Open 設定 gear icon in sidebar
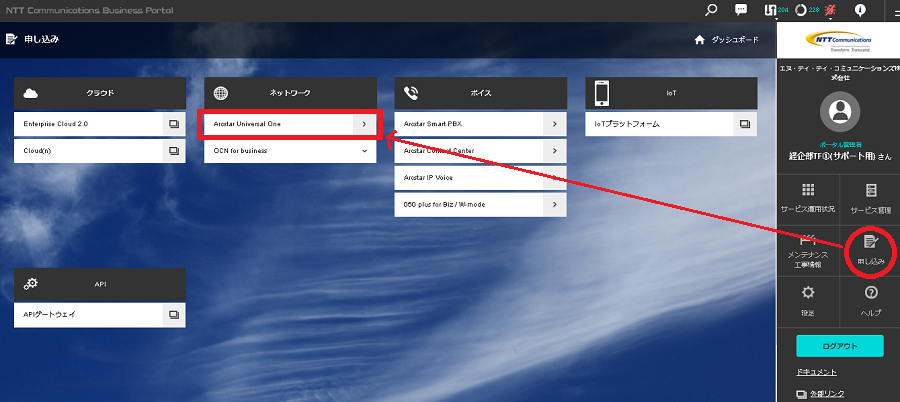Viewport: 900px width, 402px height. pyautogui.click(x=808, y=299)
